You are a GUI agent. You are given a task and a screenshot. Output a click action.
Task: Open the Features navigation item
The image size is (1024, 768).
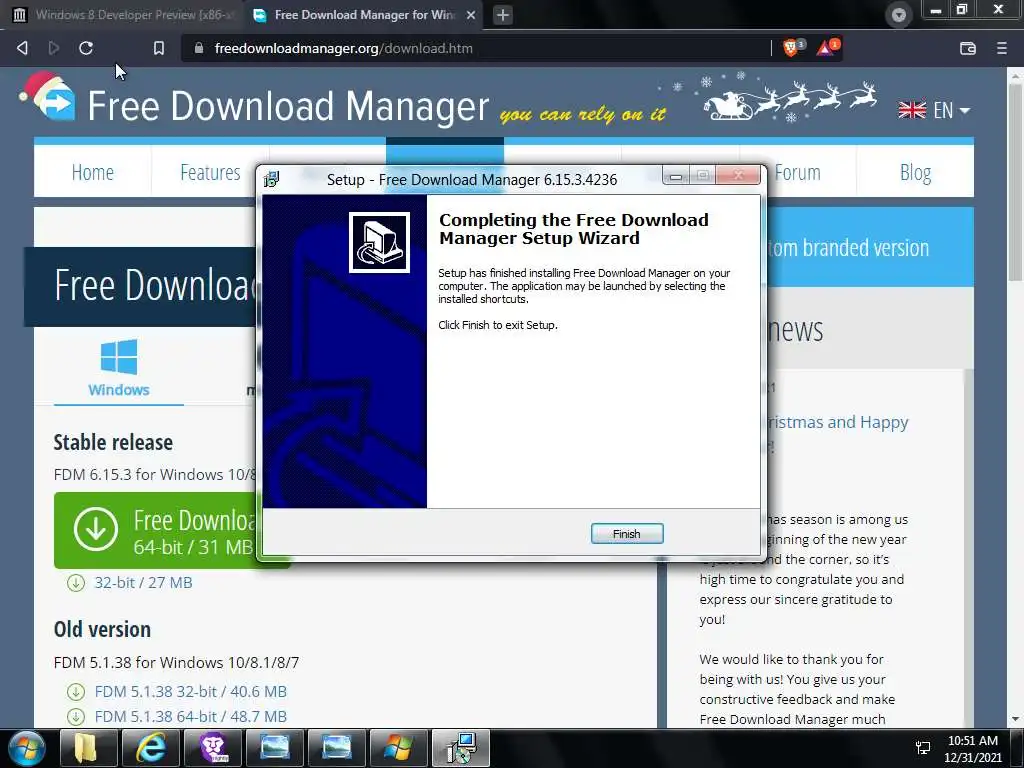pos(210,172)
